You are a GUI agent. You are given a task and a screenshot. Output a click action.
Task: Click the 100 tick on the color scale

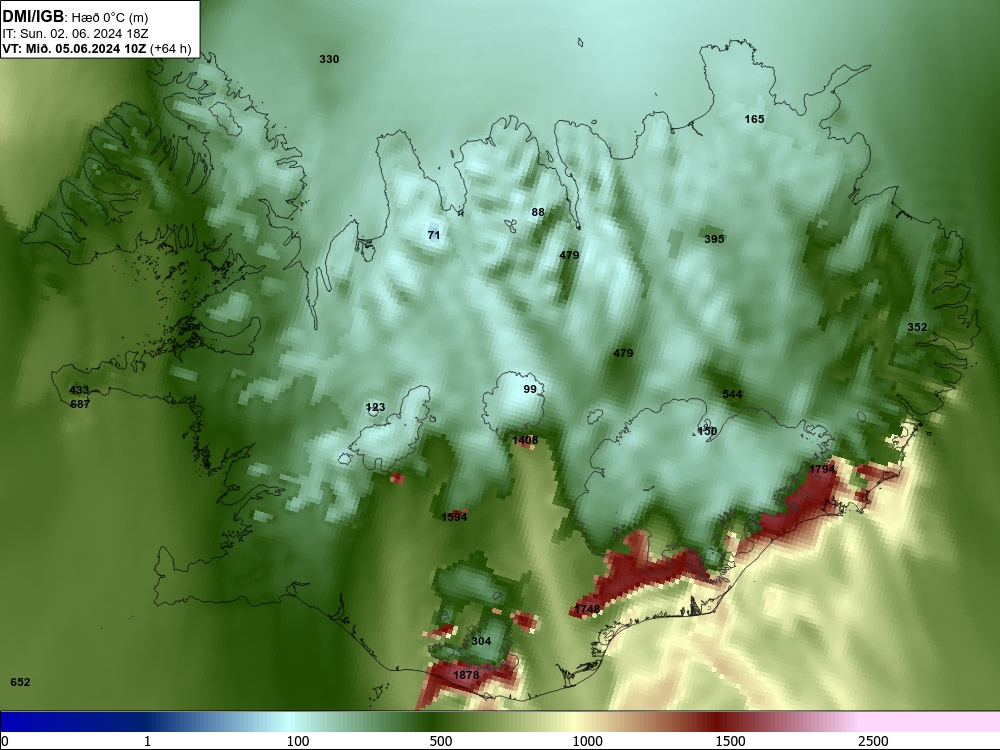tap(298, 741)
